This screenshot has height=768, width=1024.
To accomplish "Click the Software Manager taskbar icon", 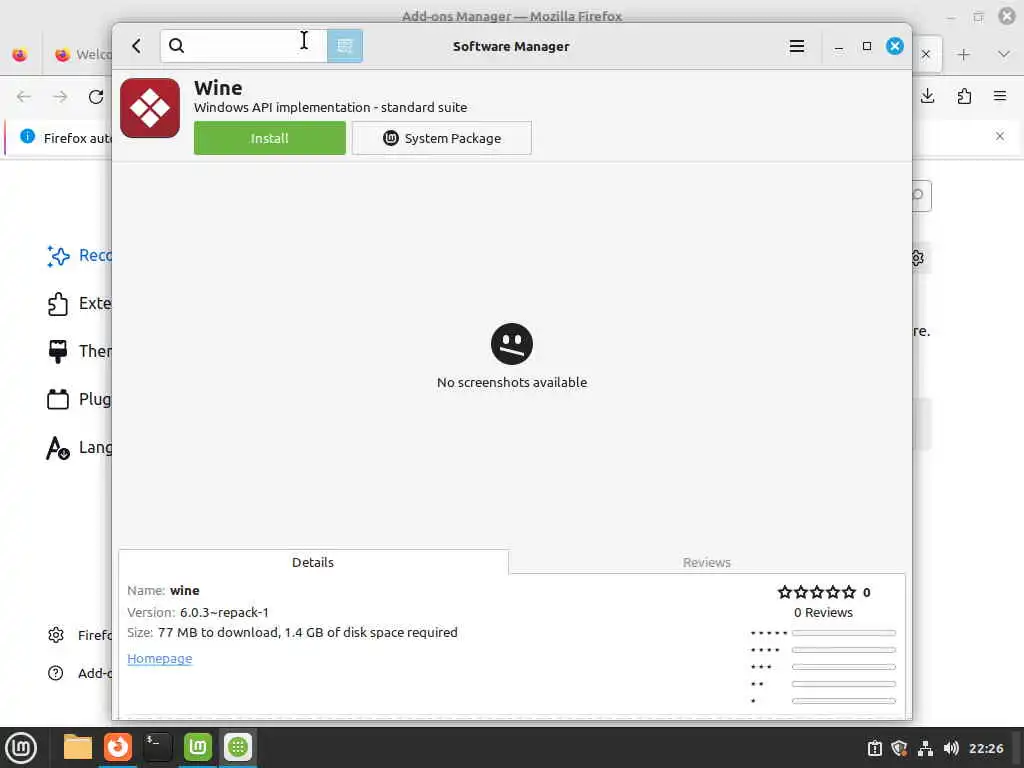I will pos(238,747).
